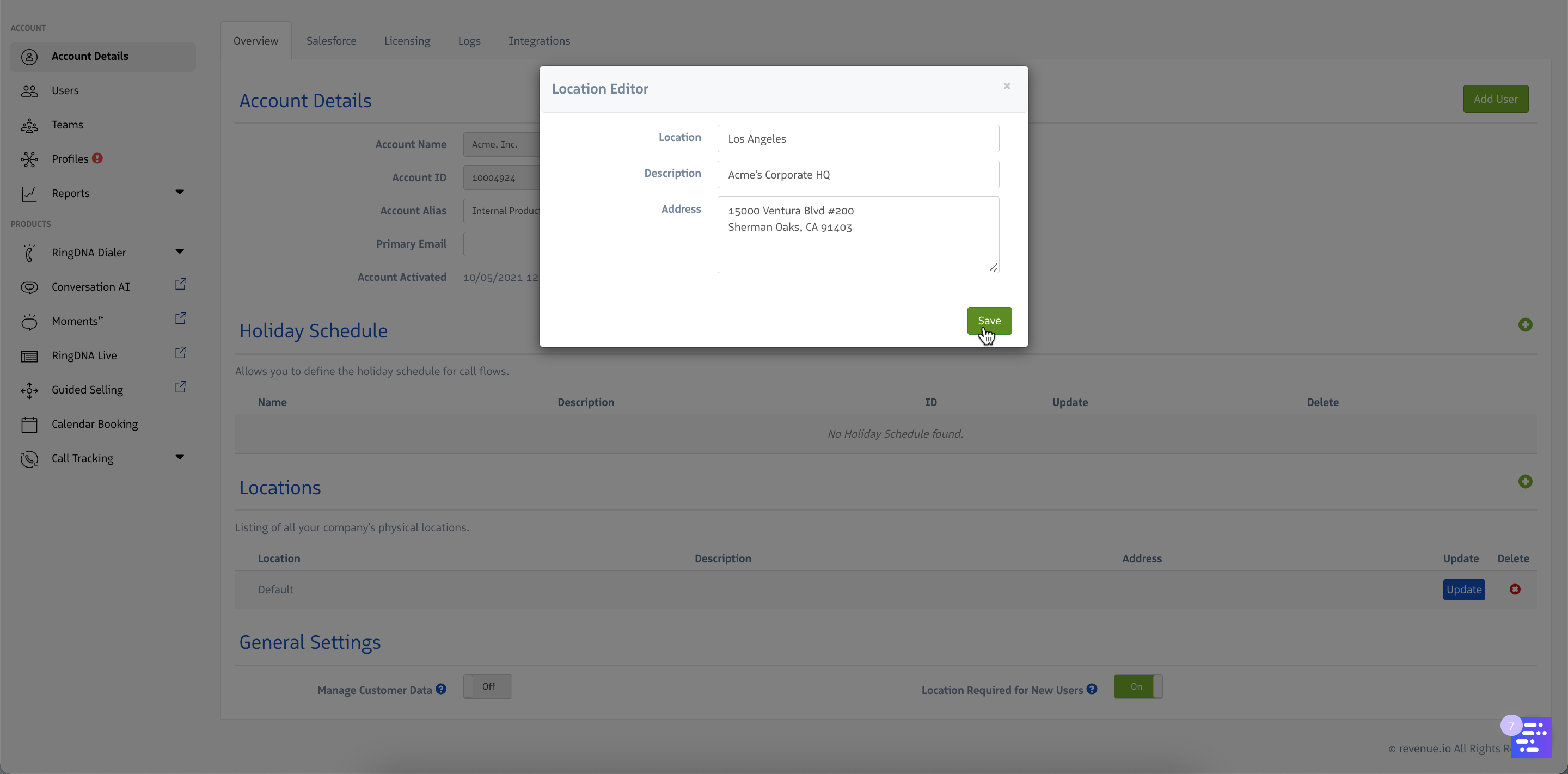Image resolution: width=1568 pixels, height=774 pixels.
Task: Add a holiday schedule with plus icon
Action: coord(1525,325)
